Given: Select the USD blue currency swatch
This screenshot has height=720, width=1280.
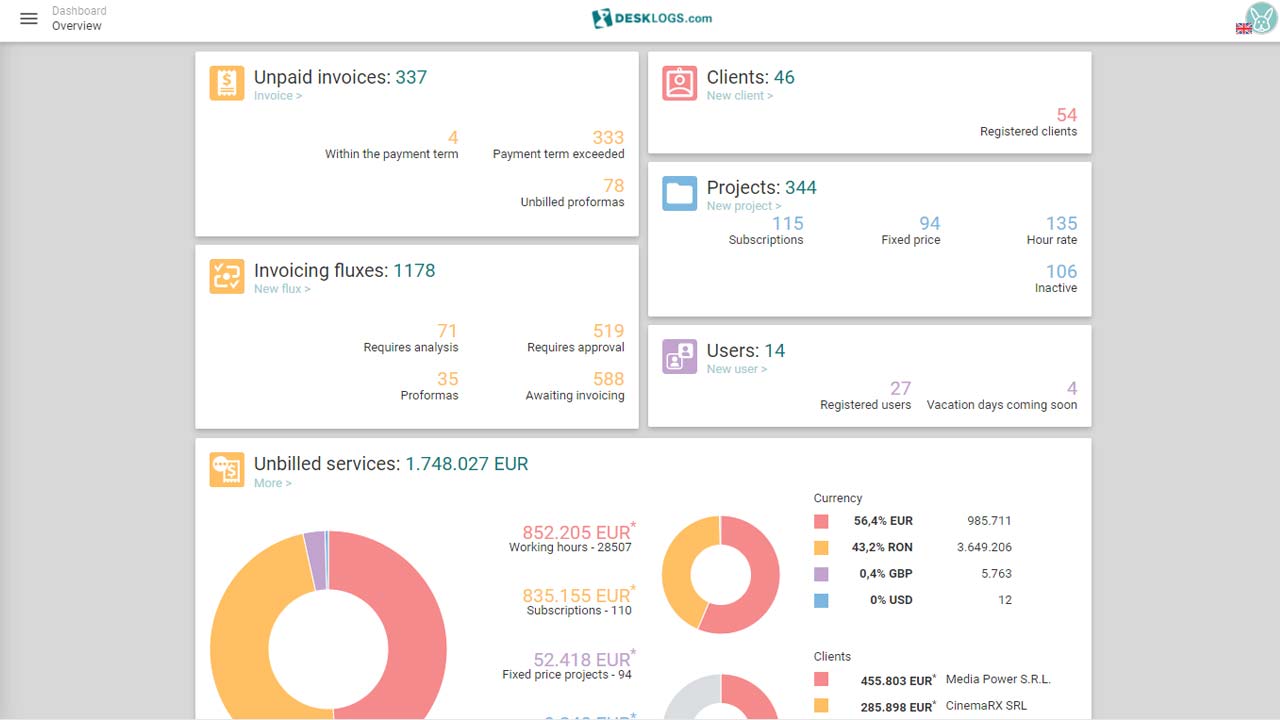Looking at the screenshot, I should (x=821, y=600).
